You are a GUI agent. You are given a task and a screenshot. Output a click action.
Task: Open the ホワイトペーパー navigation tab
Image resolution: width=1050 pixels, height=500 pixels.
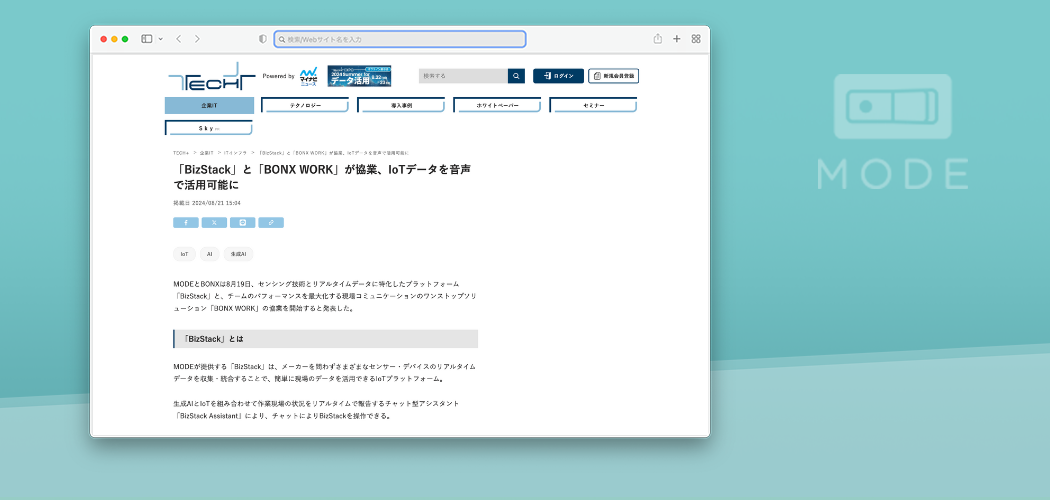[x=497, y=105]
